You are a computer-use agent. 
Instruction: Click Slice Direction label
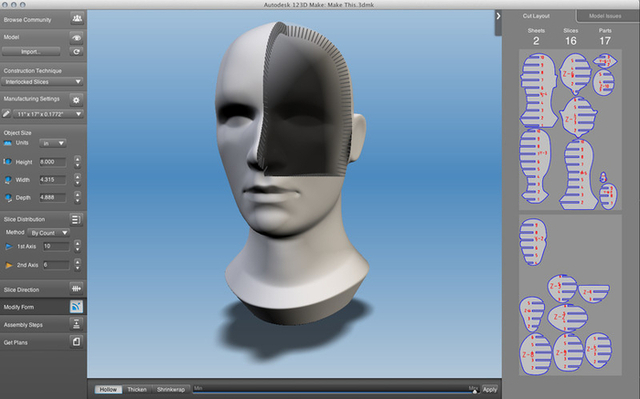[21, 290]
